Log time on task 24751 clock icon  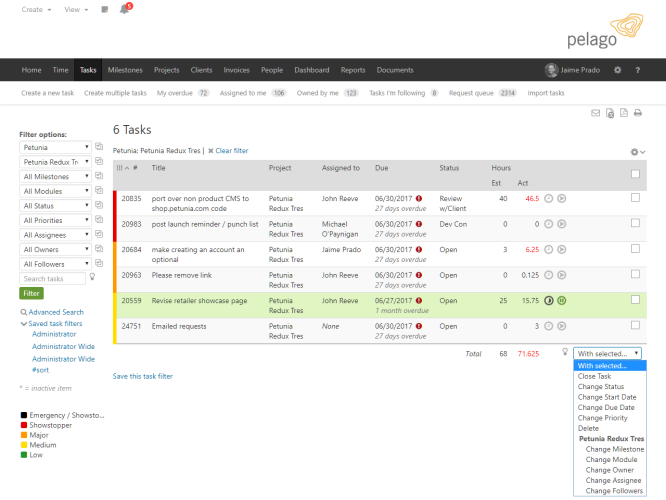point(549,326)
